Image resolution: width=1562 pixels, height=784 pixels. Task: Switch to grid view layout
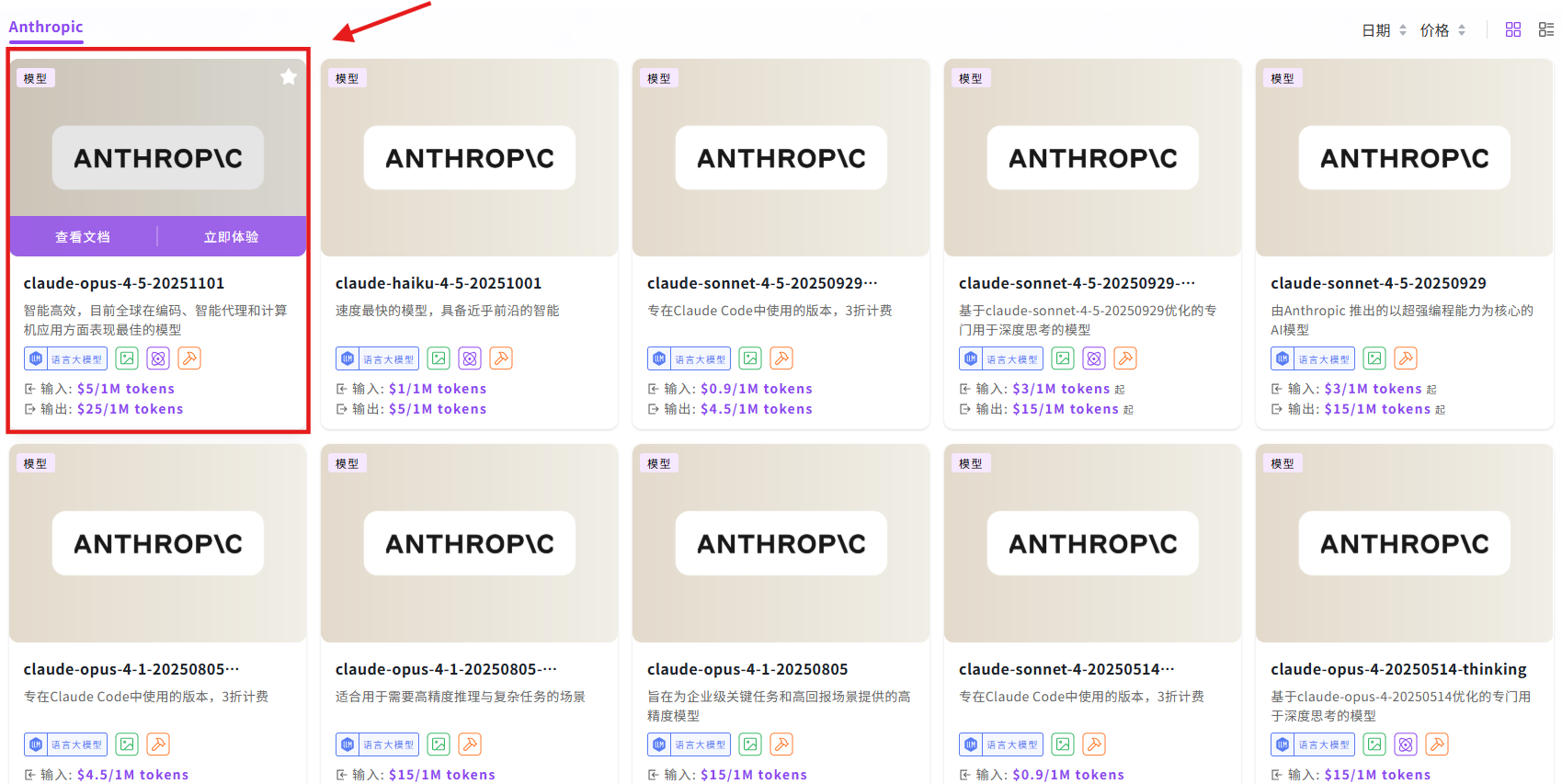pos(1512,29)
